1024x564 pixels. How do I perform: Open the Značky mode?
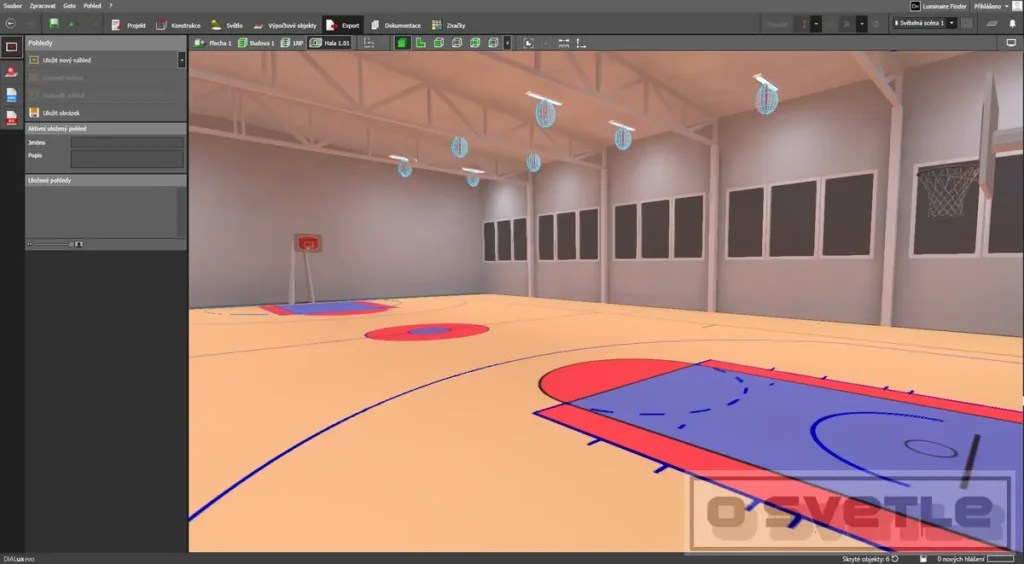448,25
